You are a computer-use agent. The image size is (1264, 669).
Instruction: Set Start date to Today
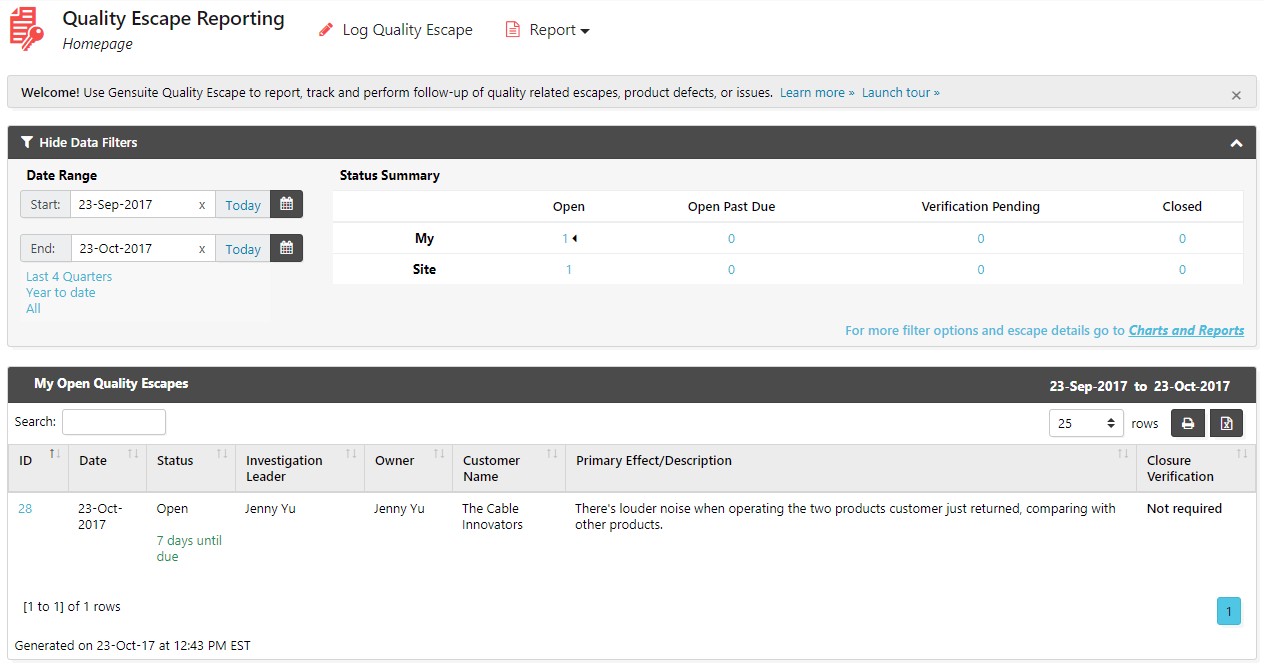[x=243, y=205]
